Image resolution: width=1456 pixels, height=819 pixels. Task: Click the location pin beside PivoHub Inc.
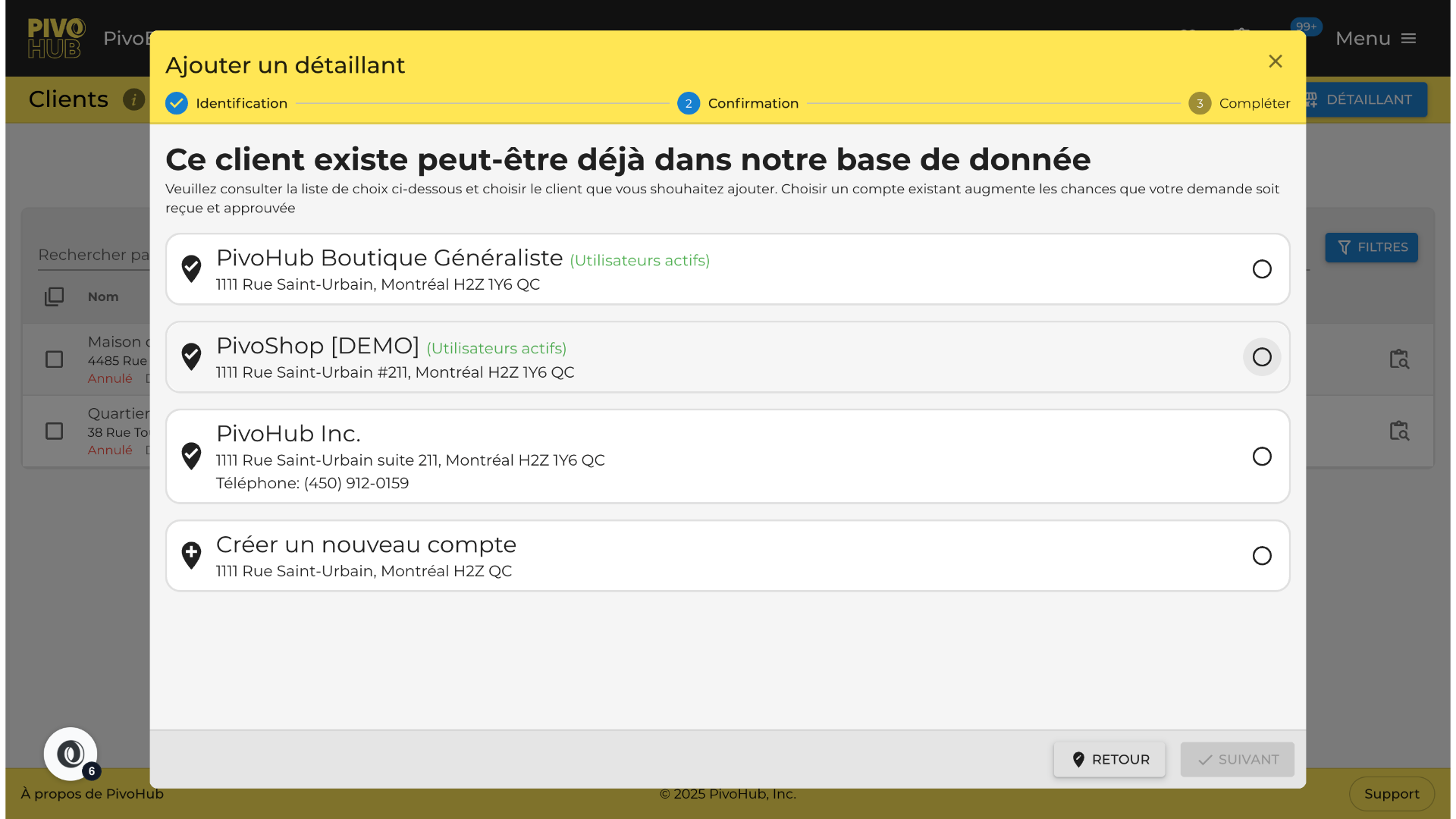coord(192,457)
